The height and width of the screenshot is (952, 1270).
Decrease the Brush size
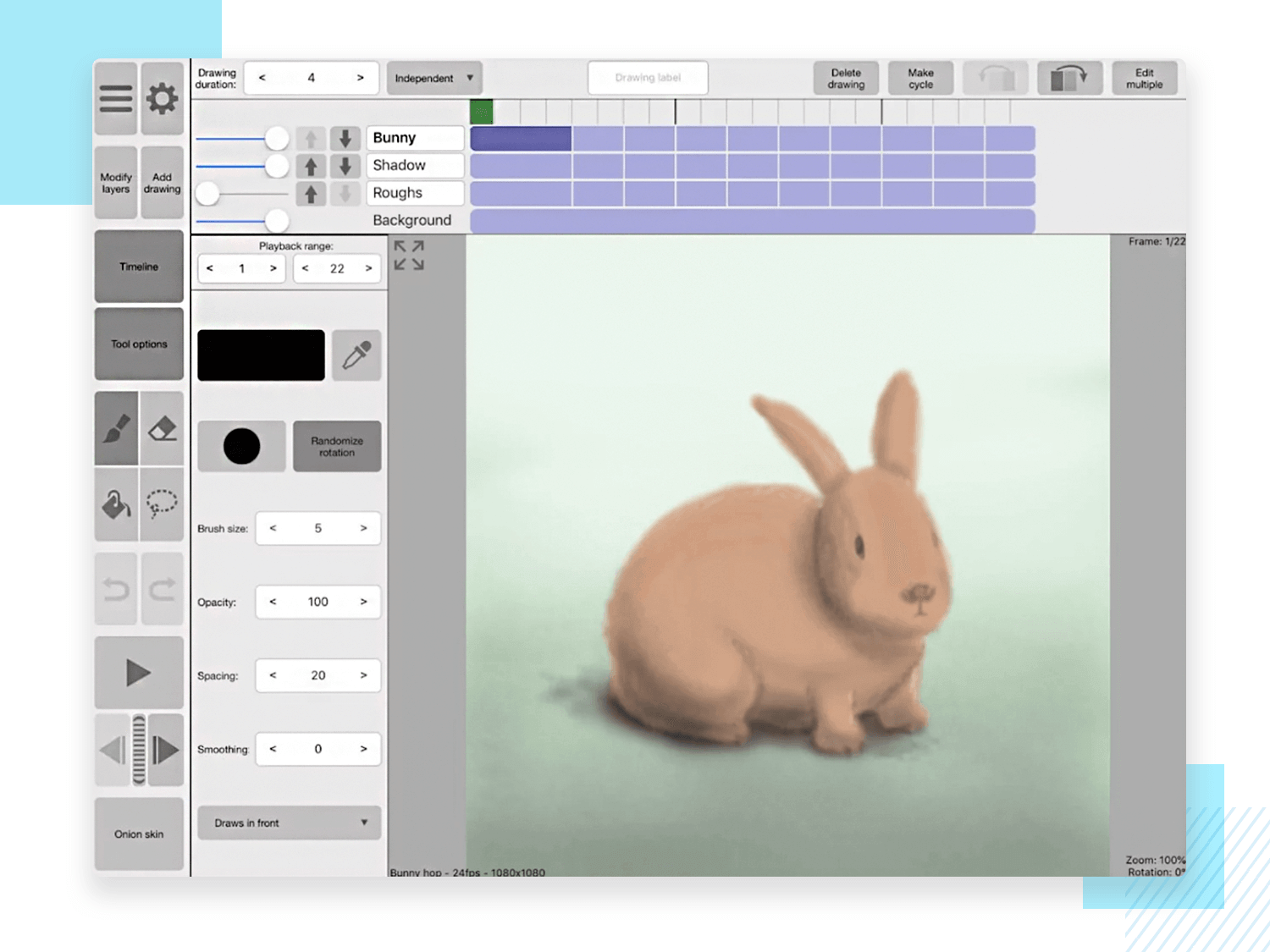pyautogui.click(x=273, y=528)
